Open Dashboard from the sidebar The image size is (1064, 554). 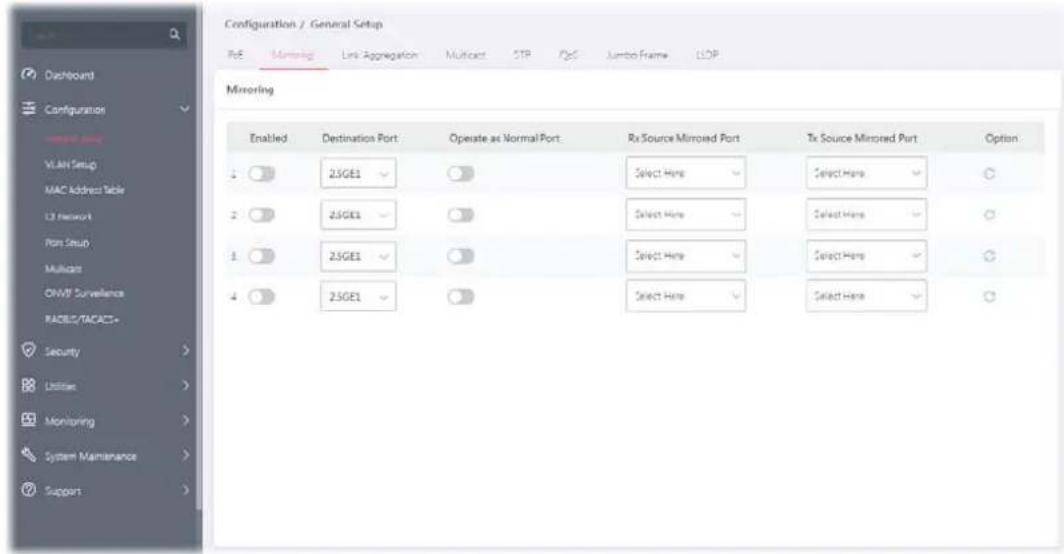coord(69,75)
